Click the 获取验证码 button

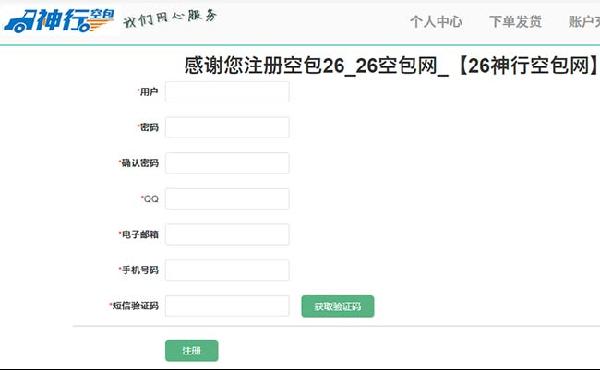coord(338,306)
